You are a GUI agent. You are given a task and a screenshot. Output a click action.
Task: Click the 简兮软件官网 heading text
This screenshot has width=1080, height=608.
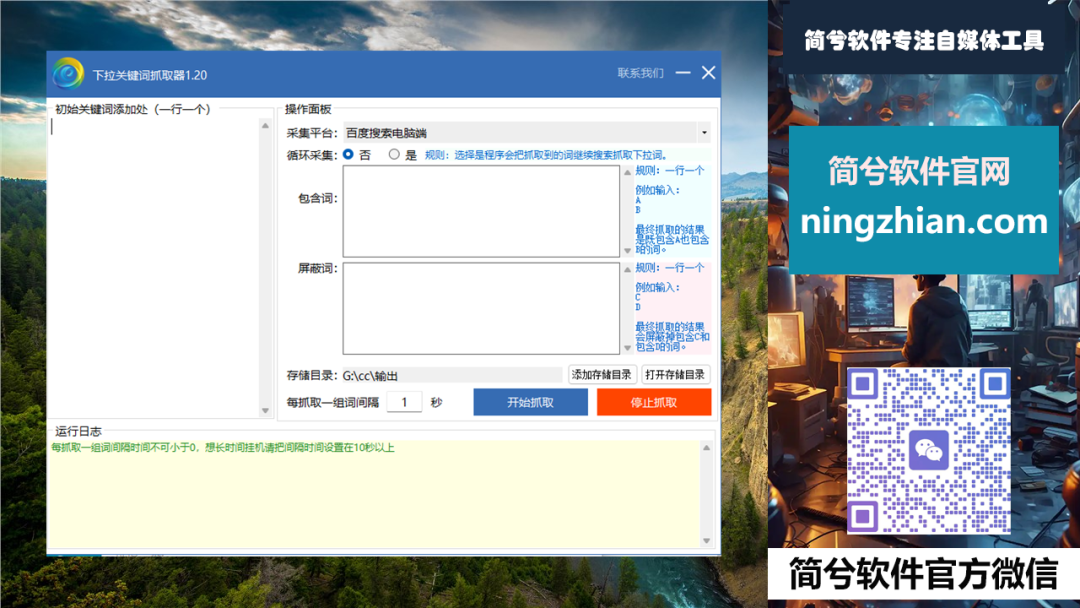point(920,171)
